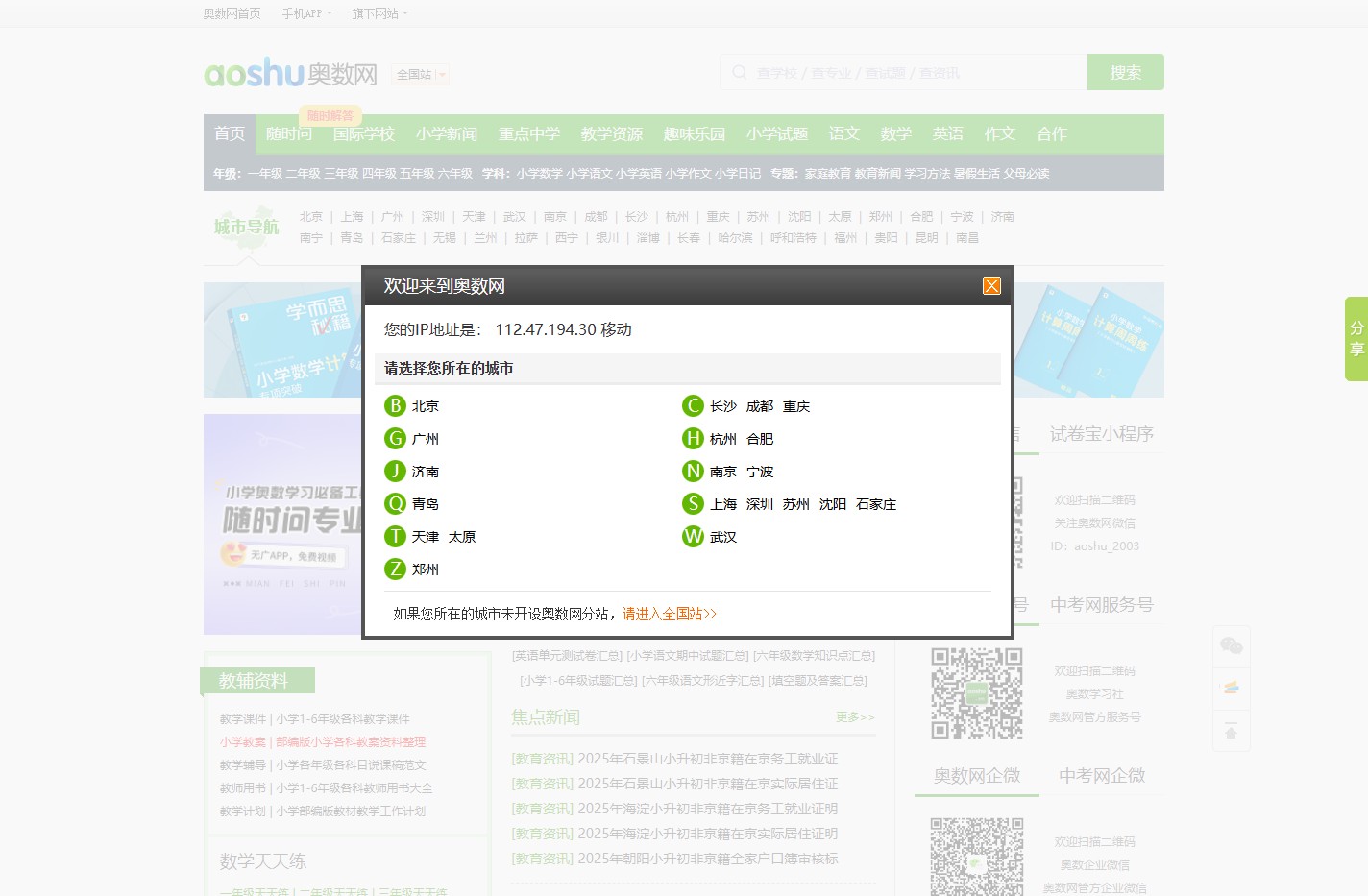Open 奥数网首页 in the top bar
Screen dimensions: 1368x896
[x=232, y=13]
